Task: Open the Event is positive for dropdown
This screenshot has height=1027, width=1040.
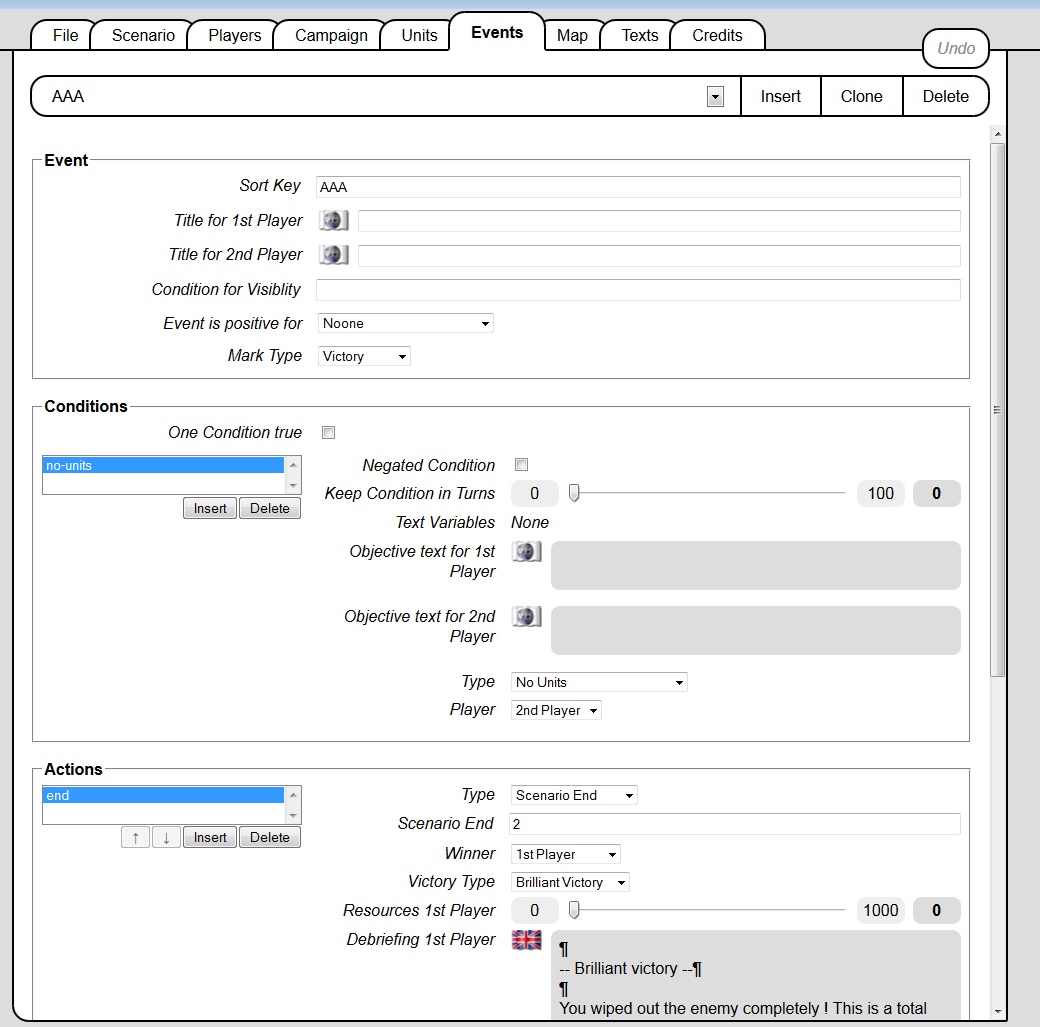Action: pyautogui.click(x=405, y=323)
